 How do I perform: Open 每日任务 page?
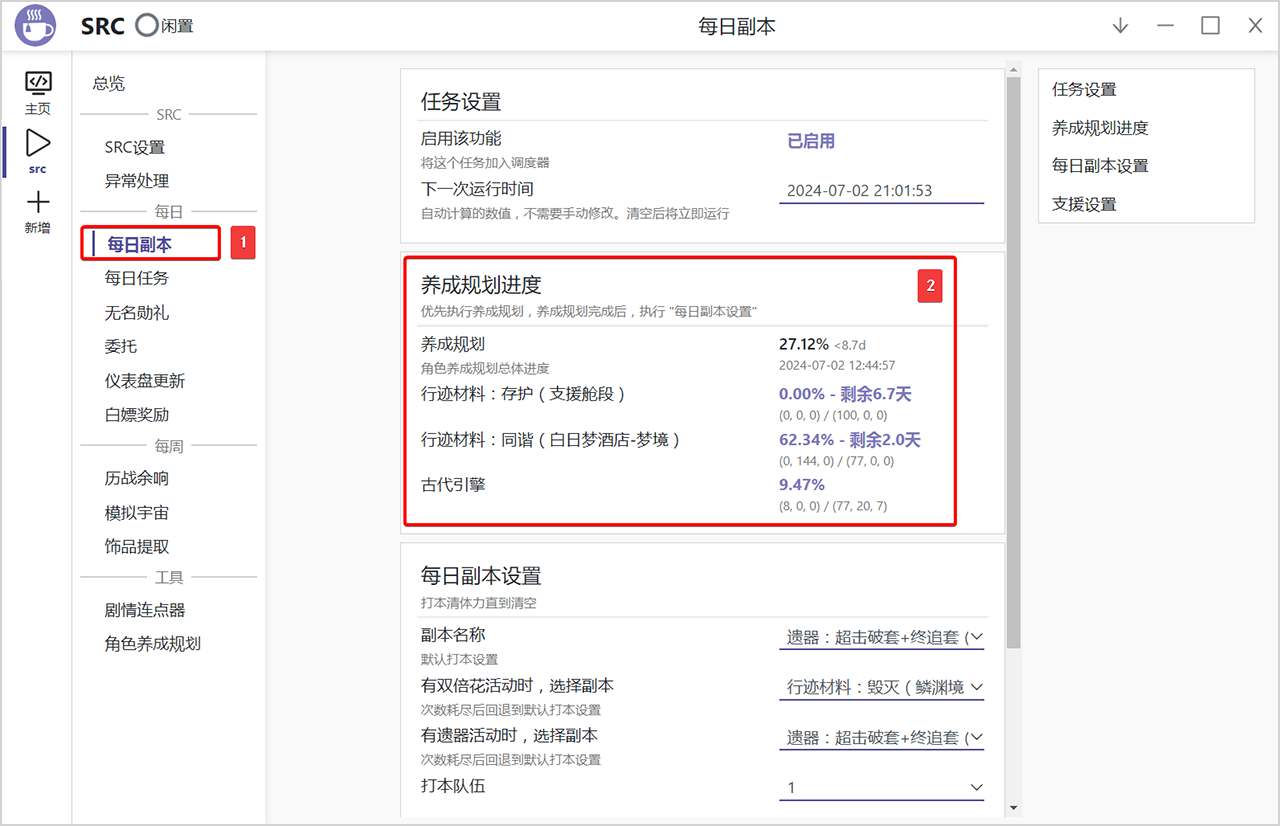(x=137, y=278)
